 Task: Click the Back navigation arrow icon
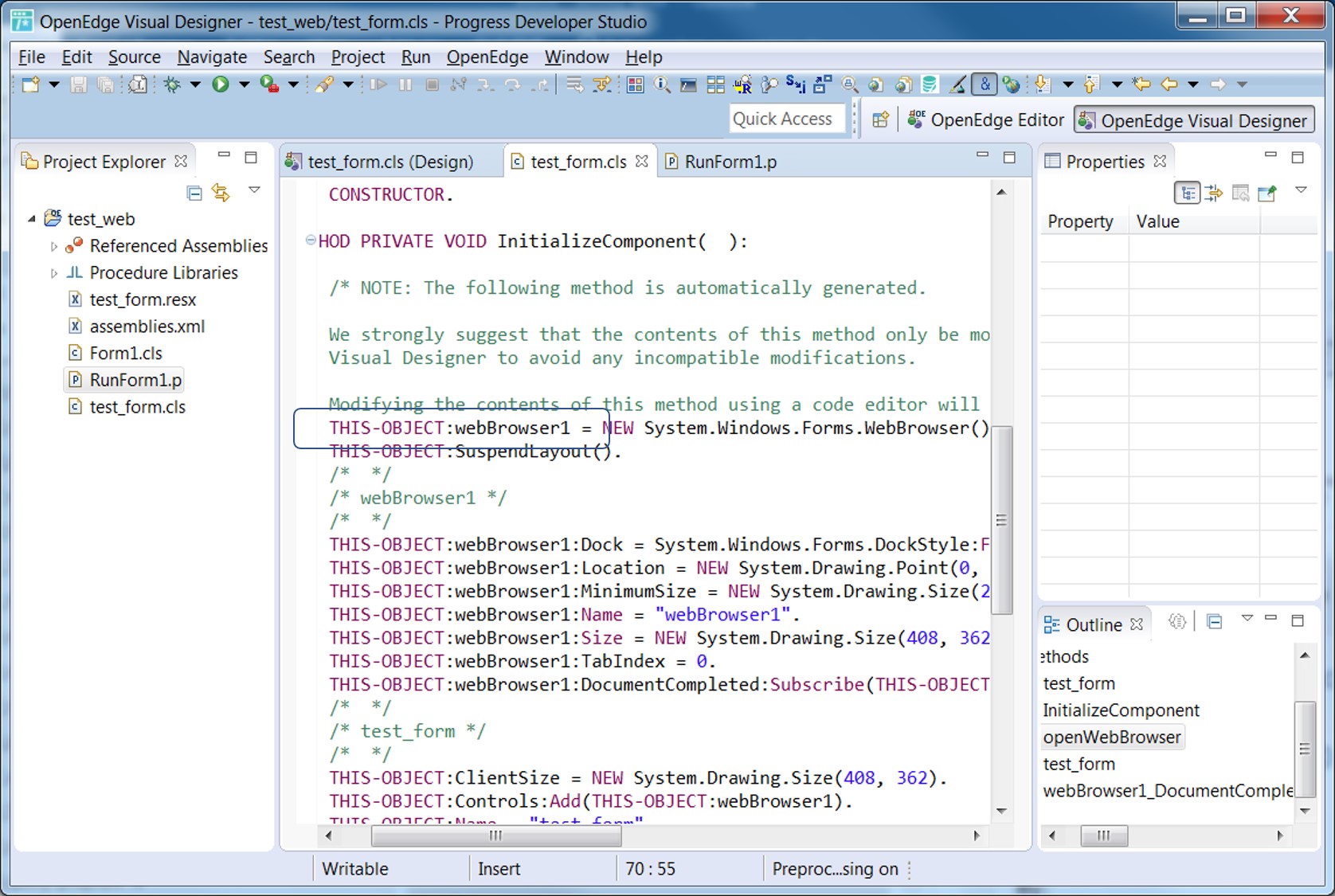tap(1169, 84)
